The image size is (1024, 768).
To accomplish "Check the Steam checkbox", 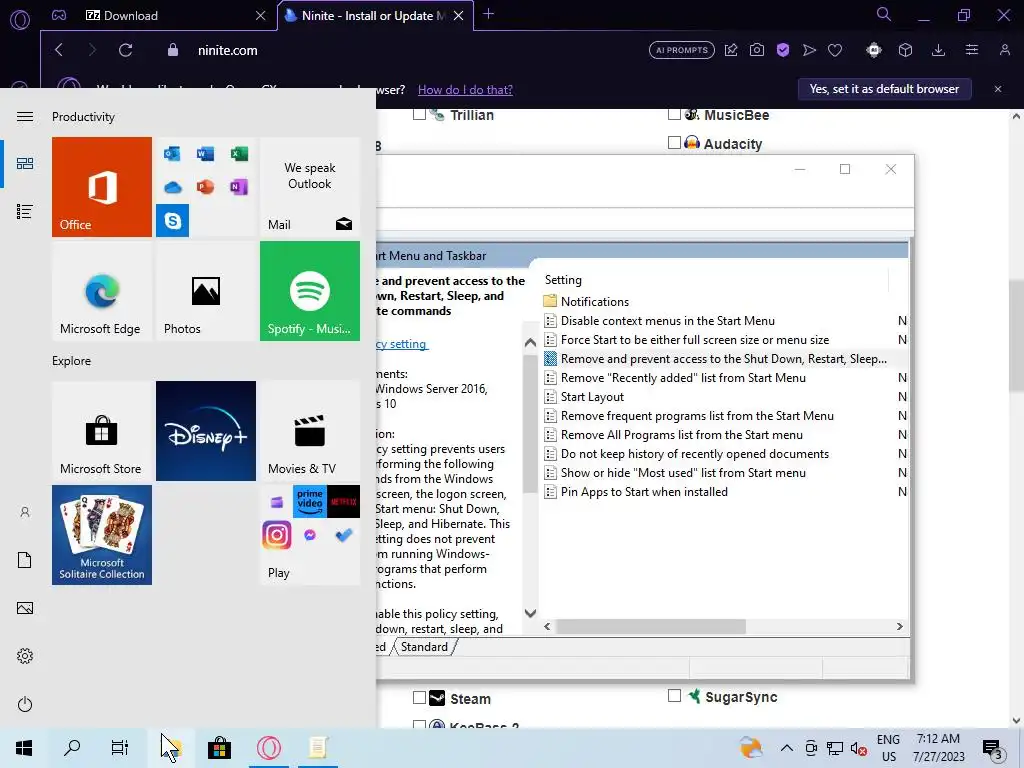I will (419, 697).
